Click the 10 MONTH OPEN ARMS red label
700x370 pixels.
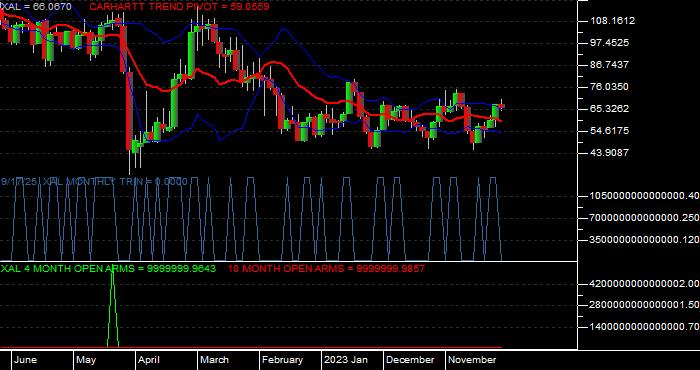coord(326,269)
